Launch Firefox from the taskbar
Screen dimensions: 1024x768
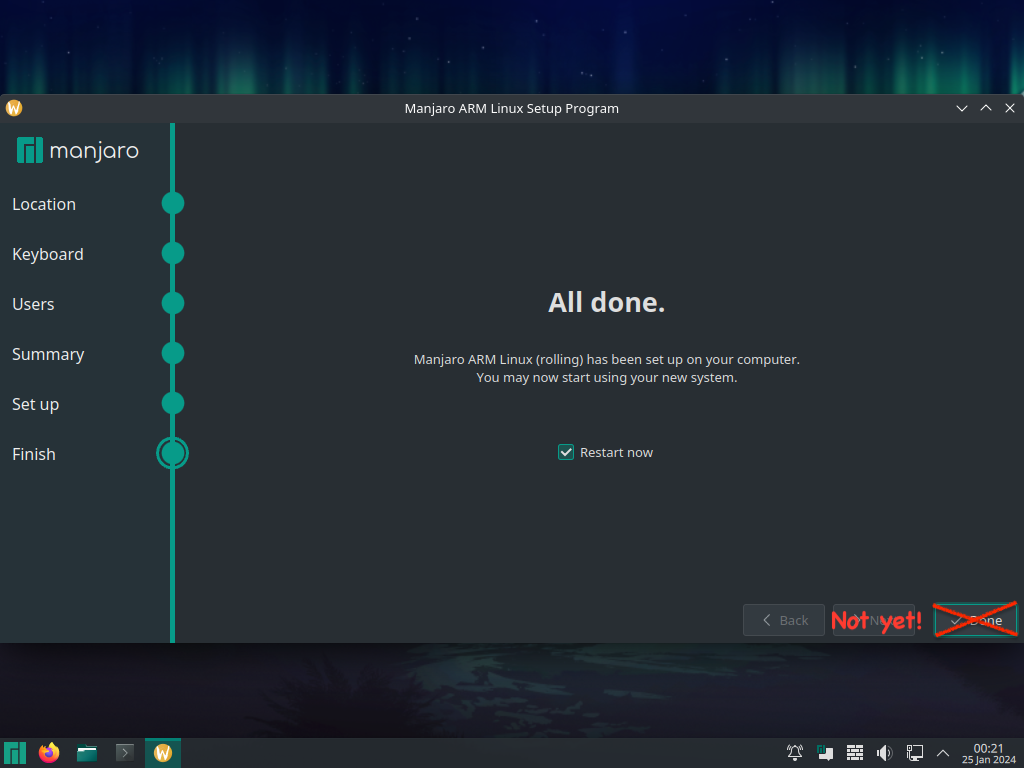(49, 753)
